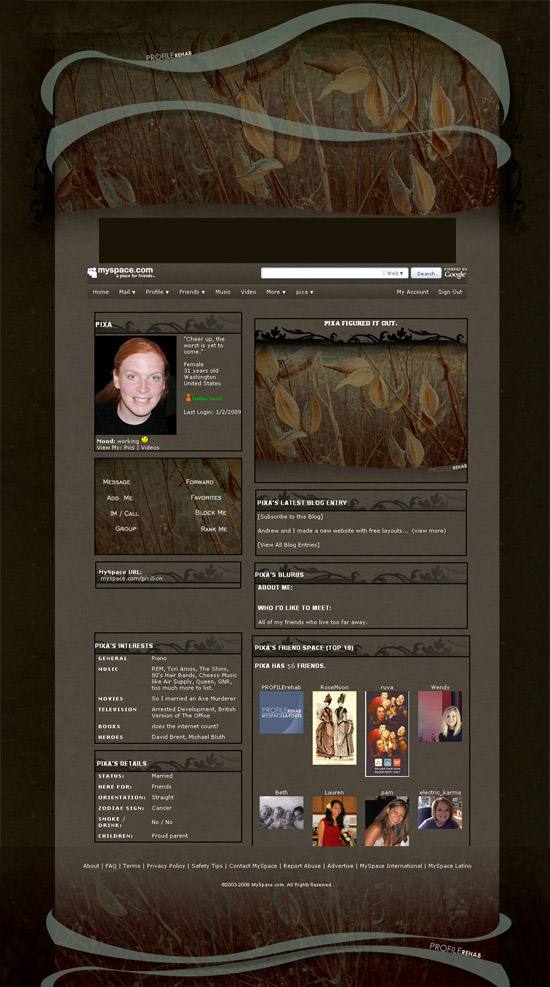Click Contact MySpace in footer
The image size is (550, 987).
tap(253, 866)
